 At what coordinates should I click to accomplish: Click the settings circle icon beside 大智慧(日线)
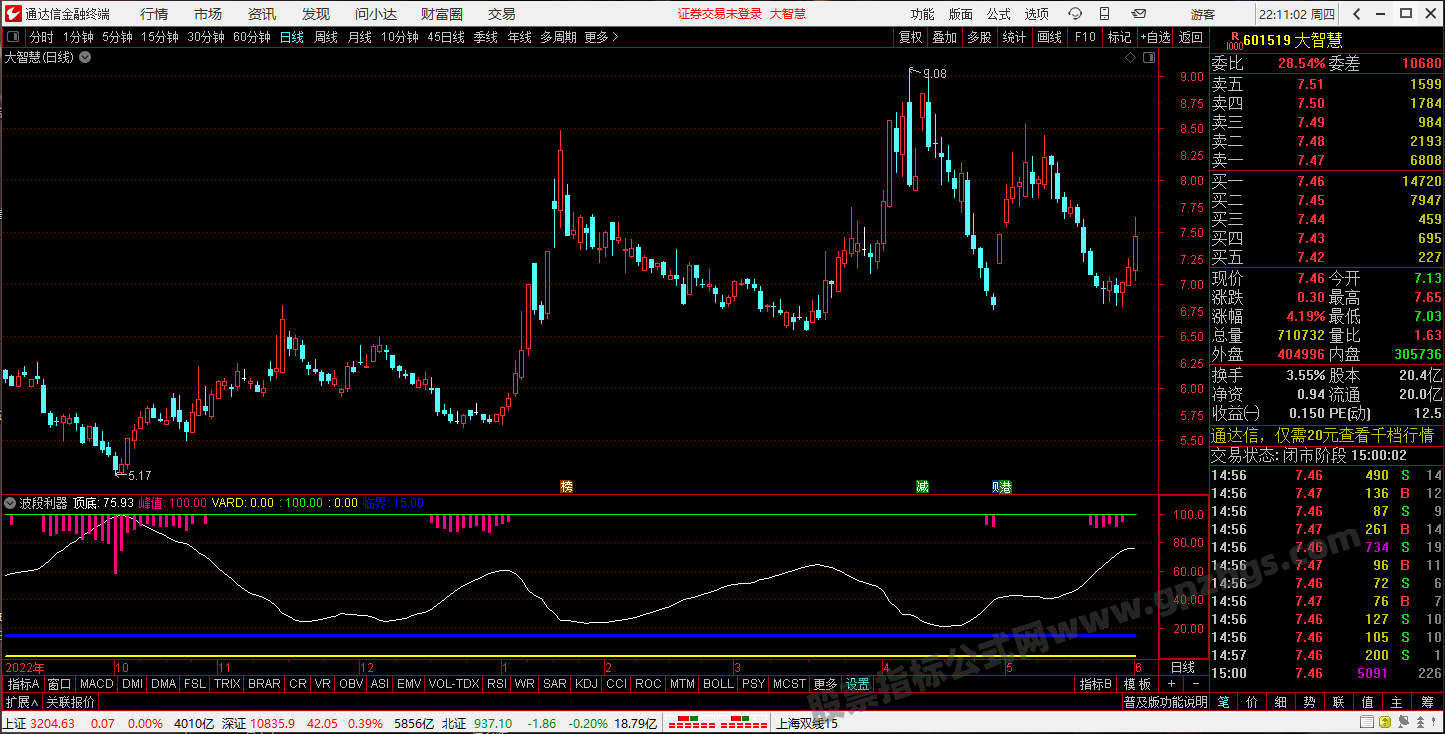click(85, 57)
